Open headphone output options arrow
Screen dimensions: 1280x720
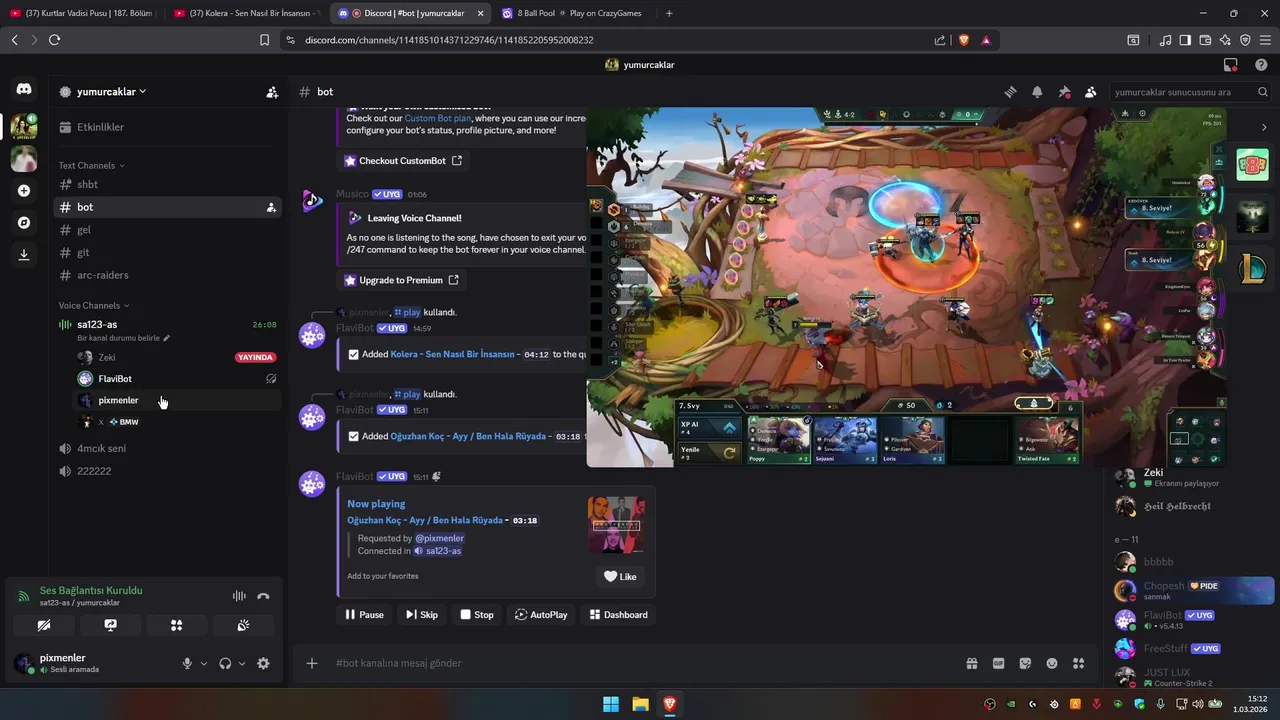pos(242,663)
